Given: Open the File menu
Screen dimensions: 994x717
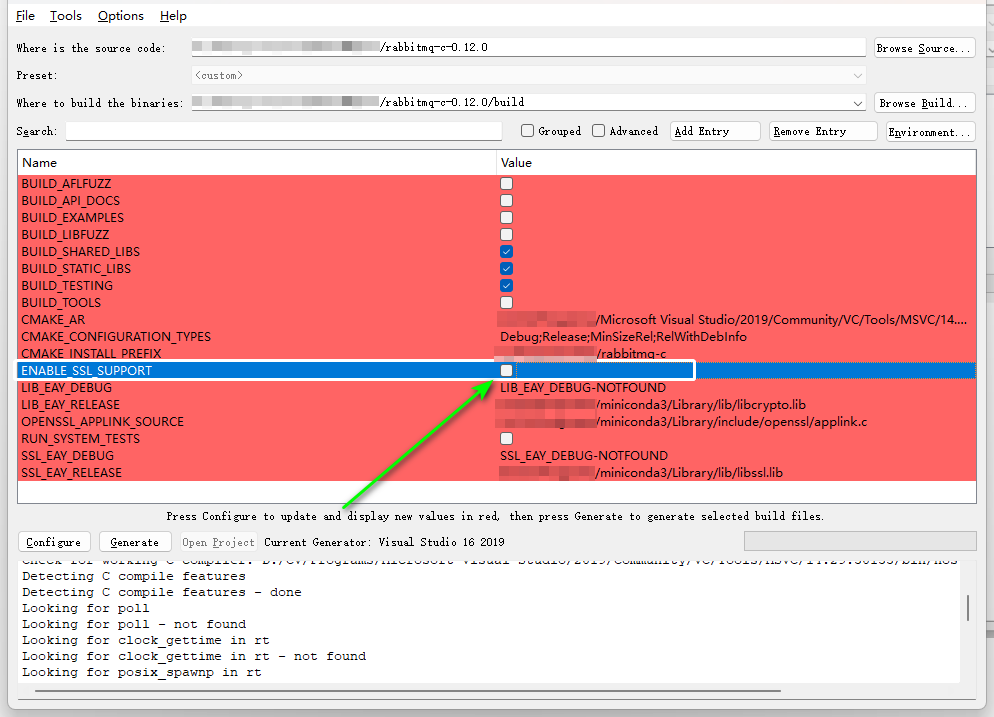Looking at the screenshot, I should [x=25, y=16].
